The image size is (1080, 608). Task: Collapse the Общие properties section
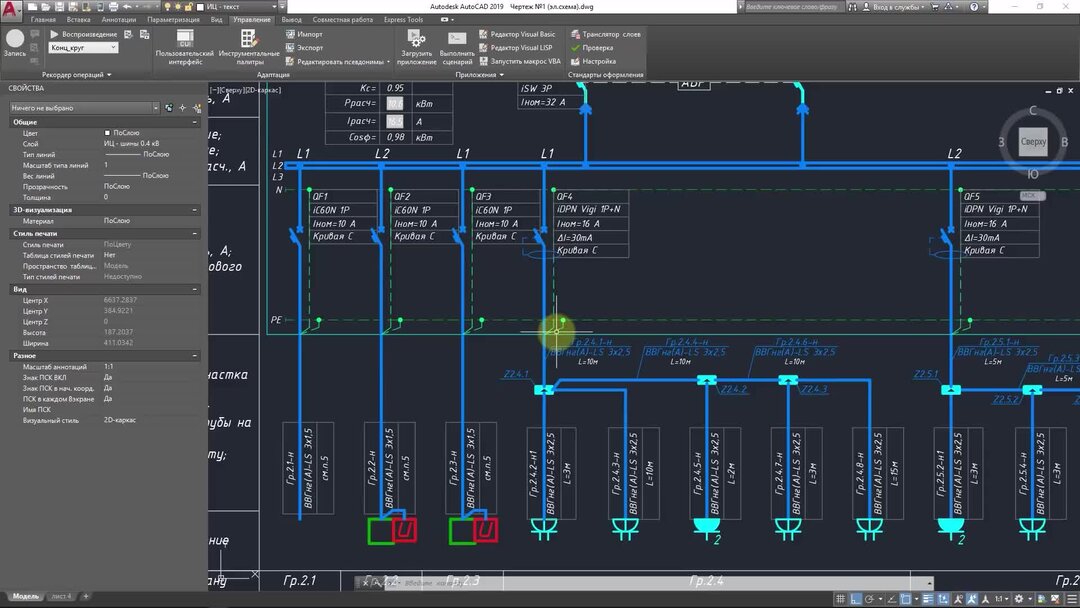point(195,122)
